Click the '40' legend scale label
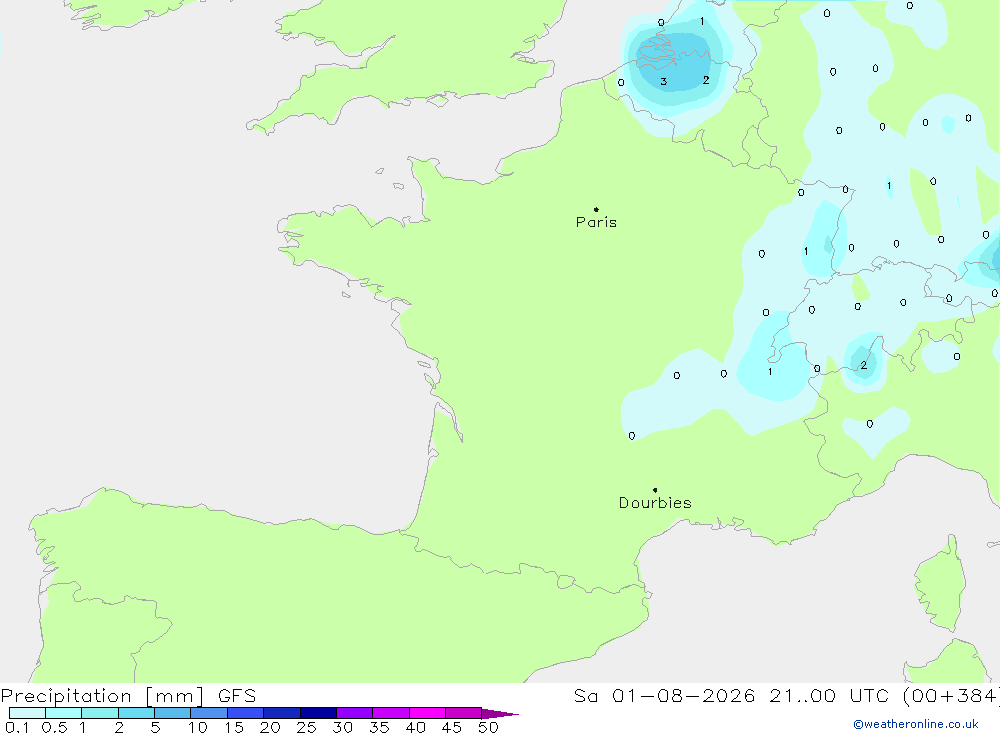The width and height of the screenshot is (1000, 733). (416, 727)
